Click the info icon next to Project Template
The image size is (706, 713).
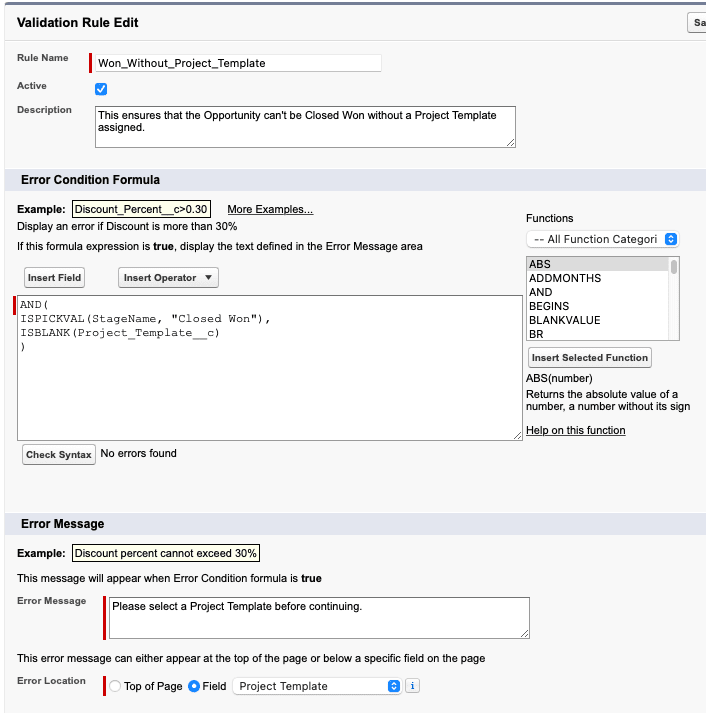click(412, 686)
